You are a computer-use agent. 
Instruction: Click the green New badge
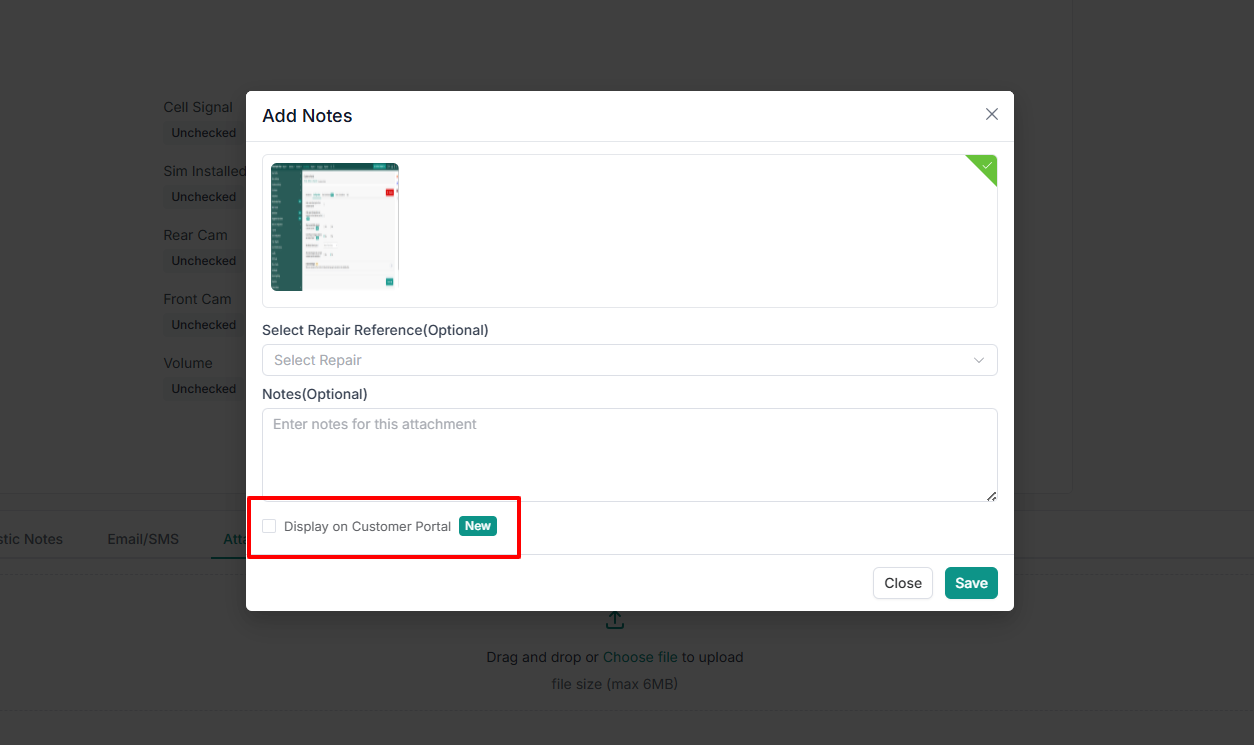[478, 526]
